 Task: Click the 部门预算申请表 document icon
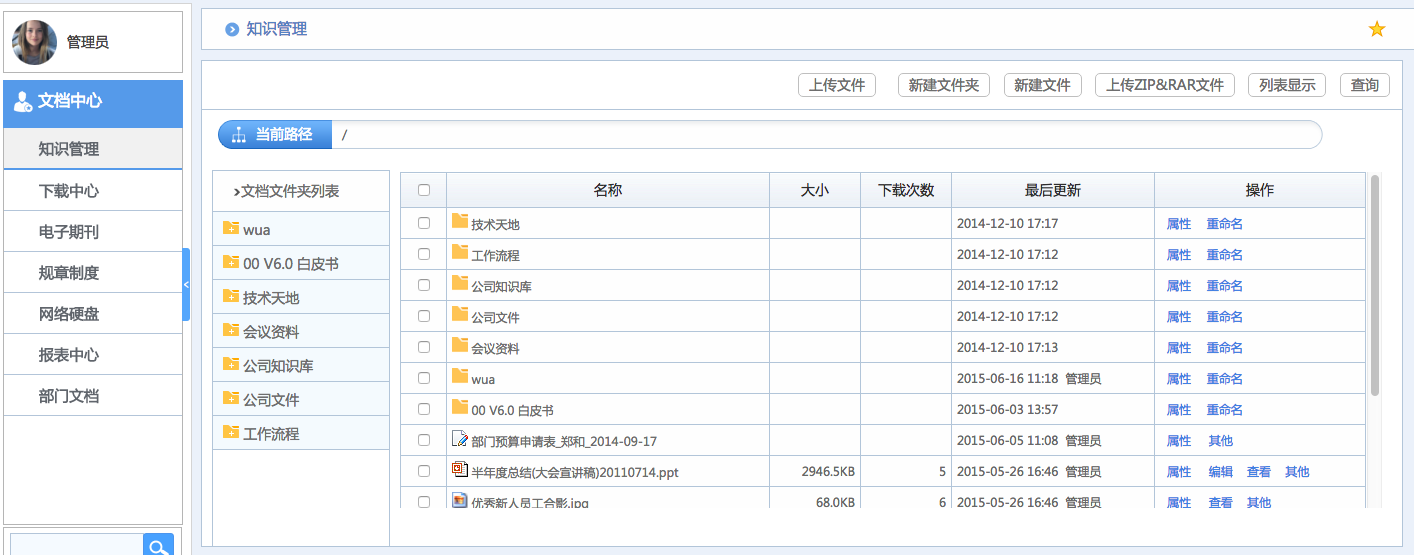tap(460, 439)
